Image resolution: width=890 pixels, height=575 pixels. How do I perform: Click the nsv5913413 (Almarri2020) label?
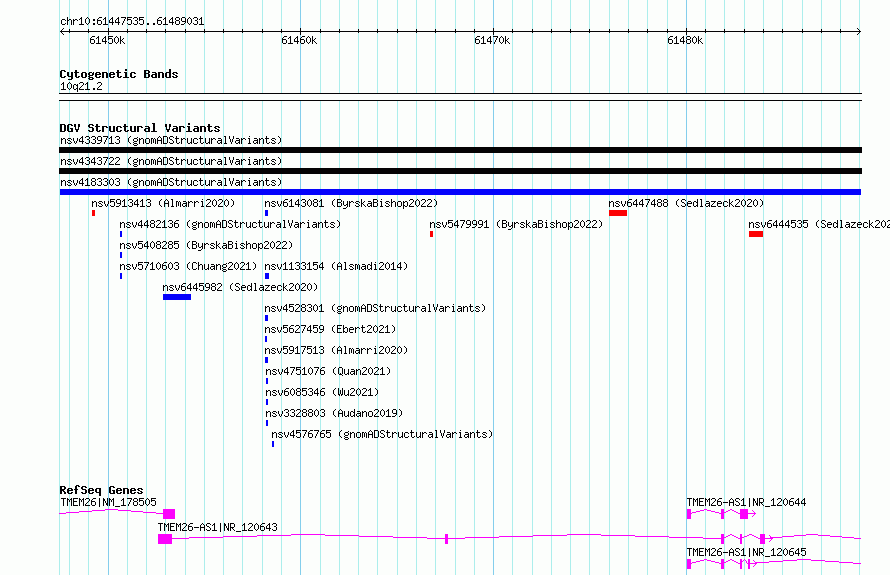[x=163, y=203]
